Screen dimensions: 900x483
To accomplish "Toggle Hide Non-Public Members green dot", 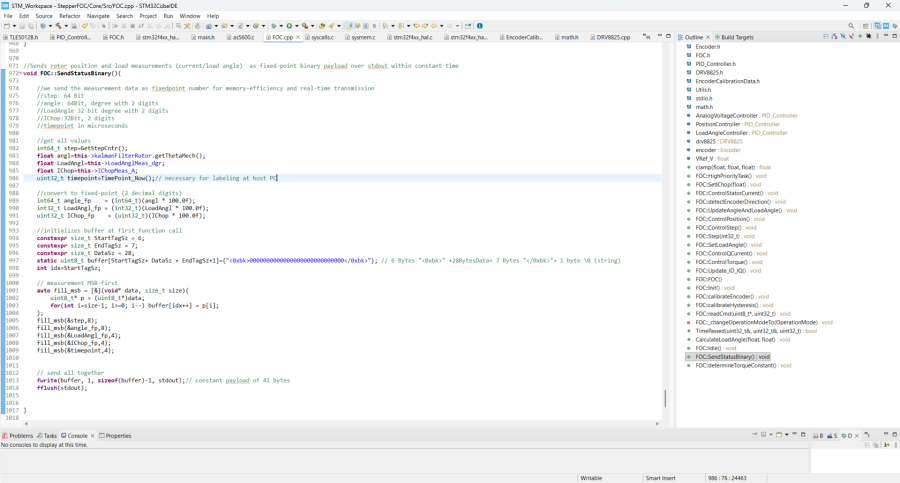I will [x=859, y=36].
